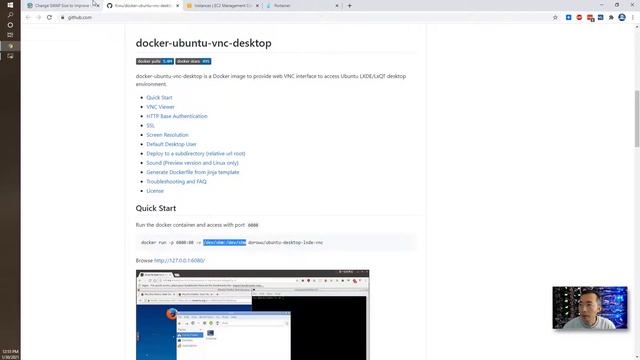The image size is (640, 360).
Task: Open the http://127.0.0.1:6080/ link
Action: coord(179,260)
